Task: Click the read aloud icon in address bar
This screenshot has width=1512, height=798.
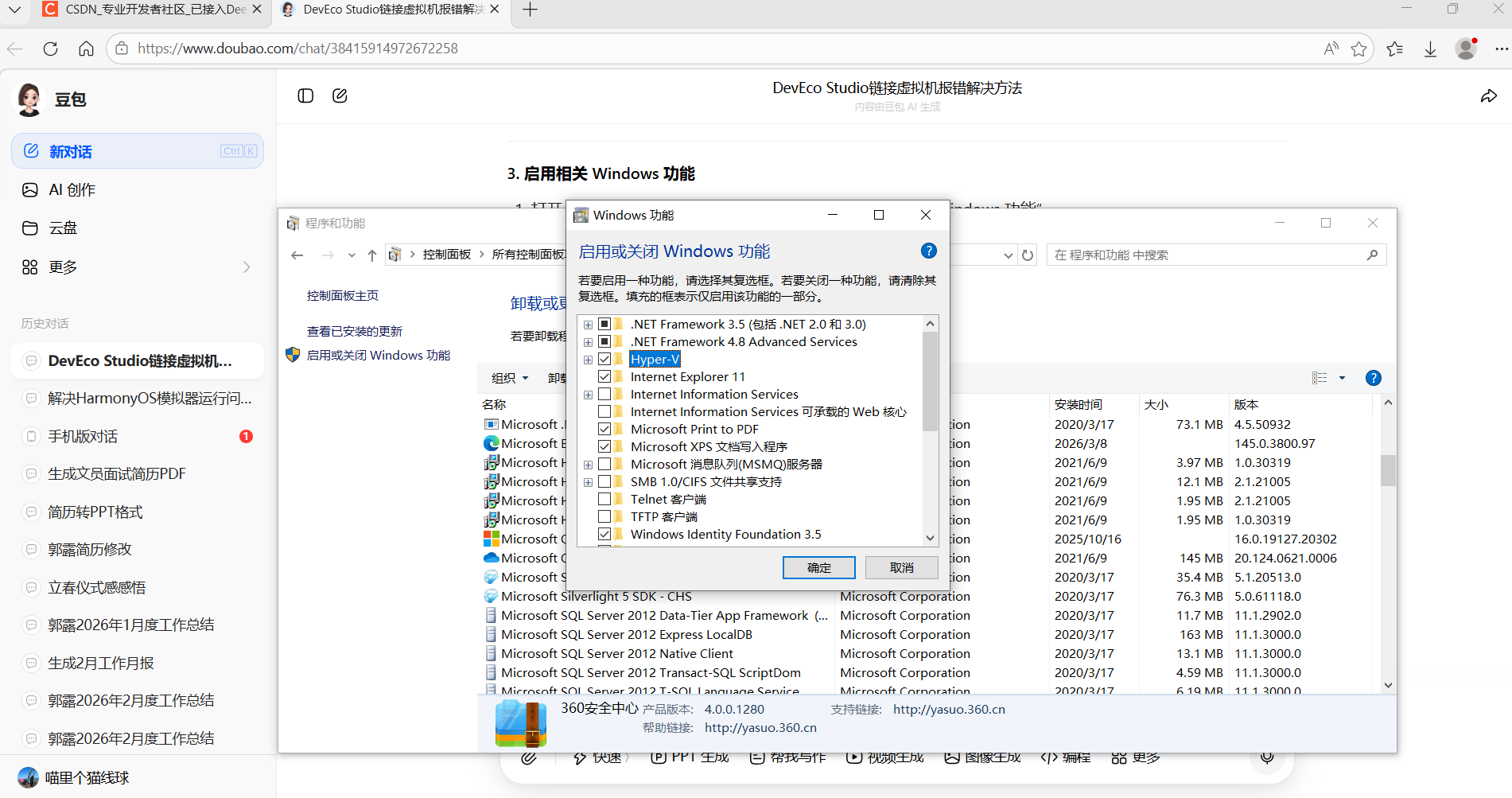Action: pos(1331,49)
